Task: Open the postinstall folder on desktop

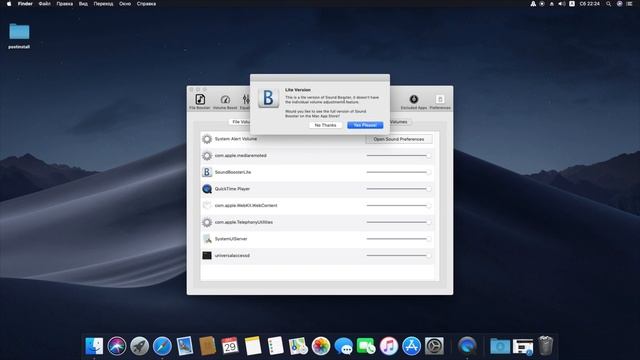Action: pyautogui.click(x=19, y=32)
